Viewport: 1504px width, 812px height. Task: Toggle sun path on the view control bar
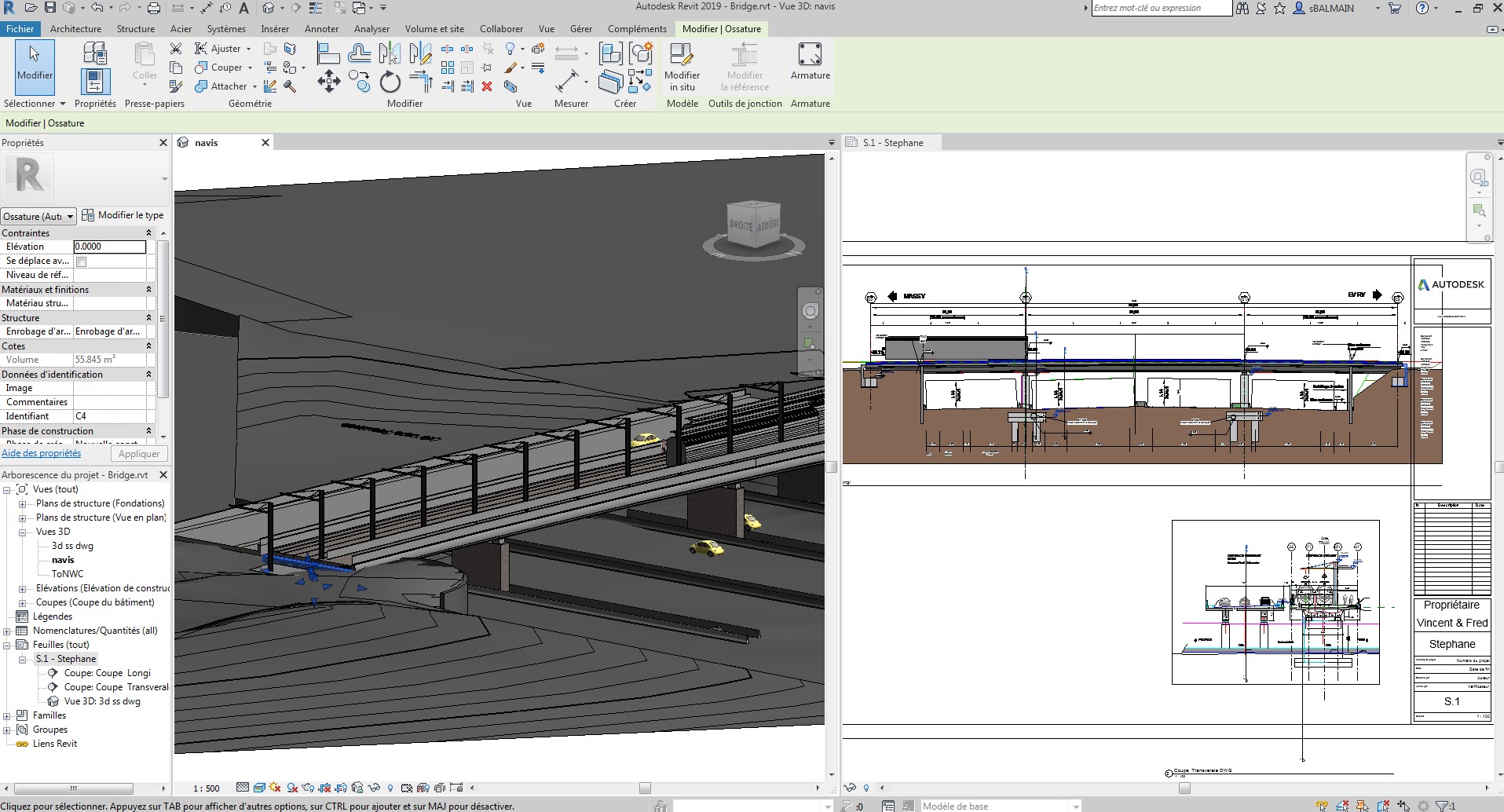(x=273, y=788)
